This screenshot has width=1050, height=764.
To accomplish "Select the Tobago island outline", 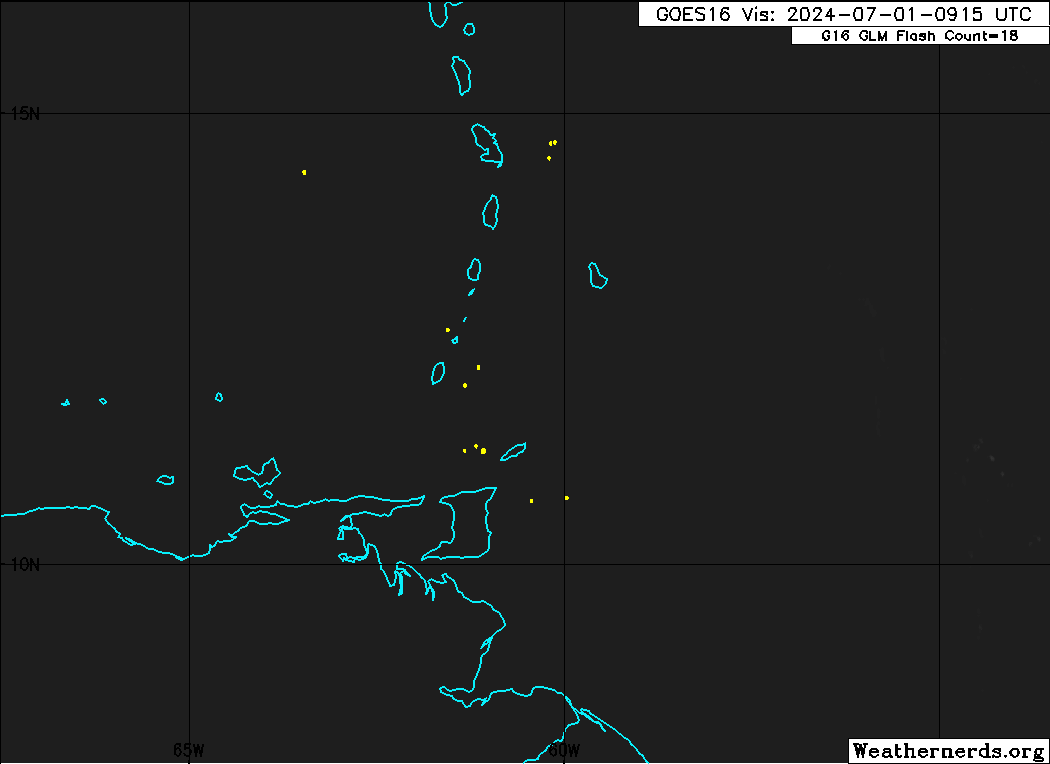I will [x=513, y=452].
